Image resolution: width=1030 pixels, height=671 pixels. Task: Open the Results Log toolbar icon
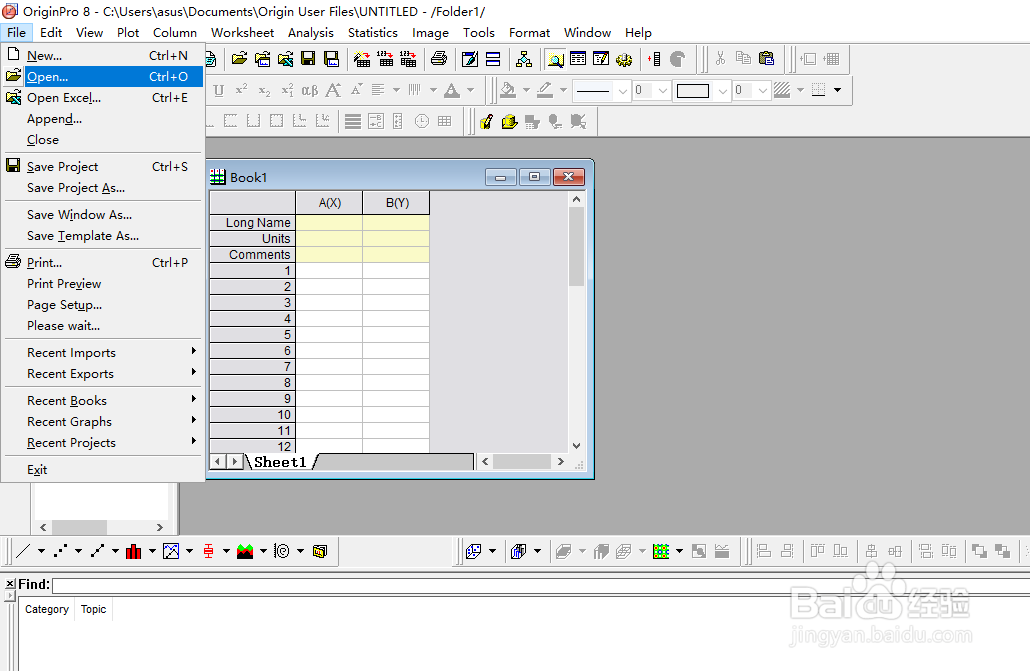(578, 59)
